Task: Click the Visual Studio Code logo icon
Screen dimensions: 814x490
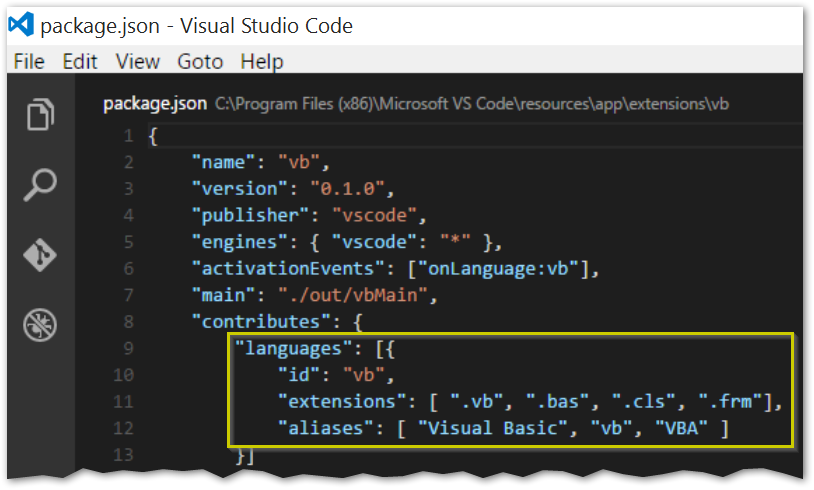Action: click(x=21, y=24)
